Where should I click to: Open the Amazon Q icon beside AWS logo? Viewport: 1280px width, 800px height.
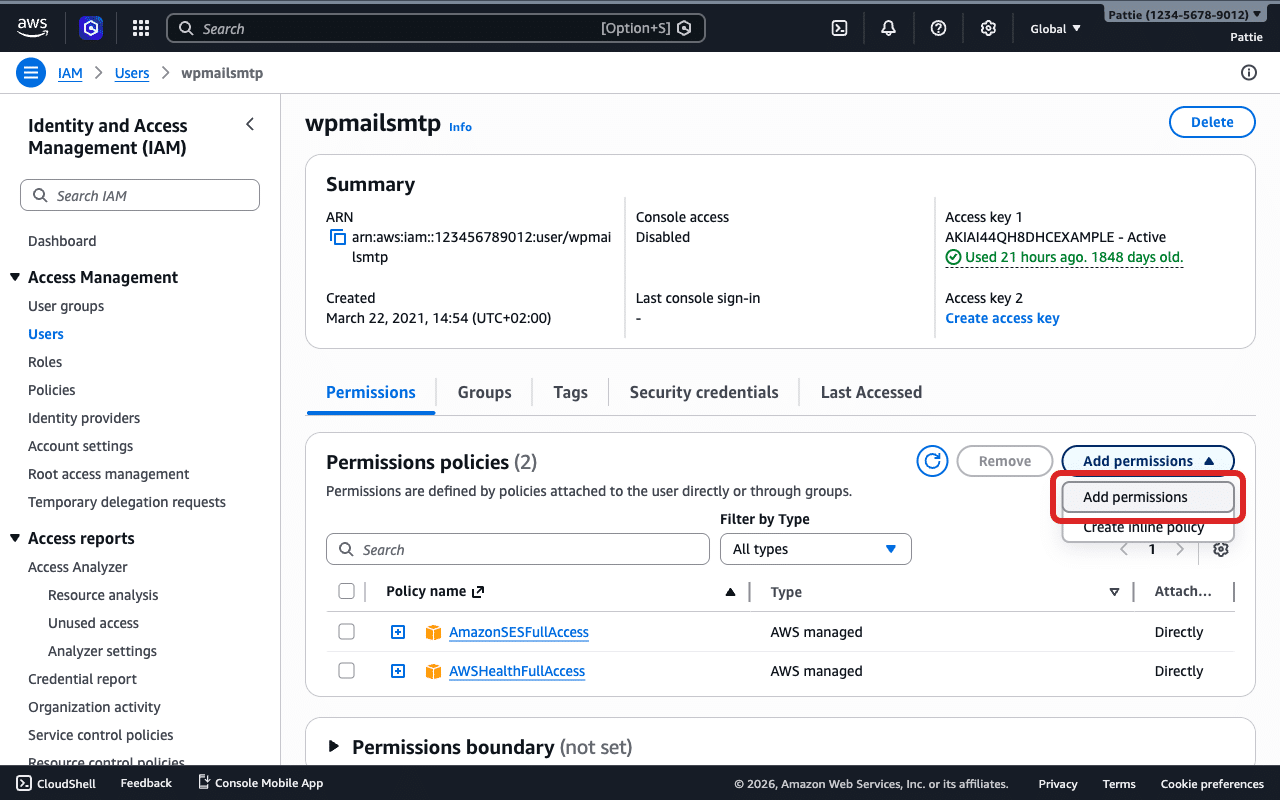pyautogui.click(x=91, y=28)
